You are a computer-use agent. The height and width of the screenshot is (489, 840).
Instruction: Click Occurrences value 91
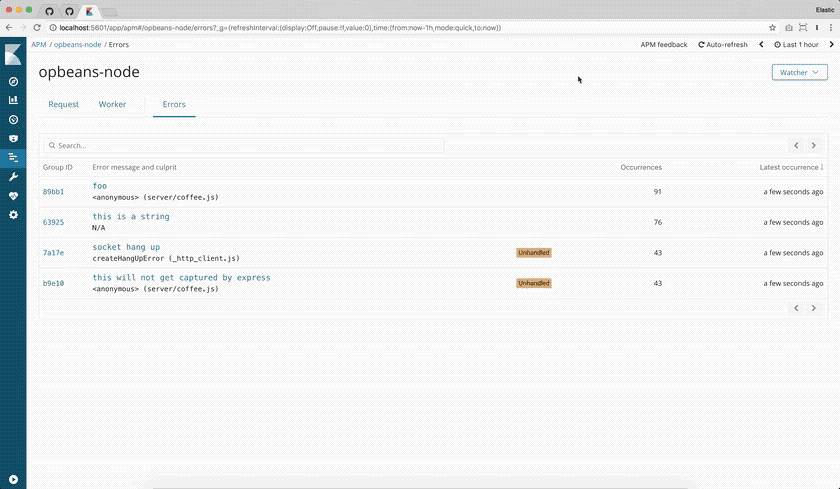[x=657, y=192]
